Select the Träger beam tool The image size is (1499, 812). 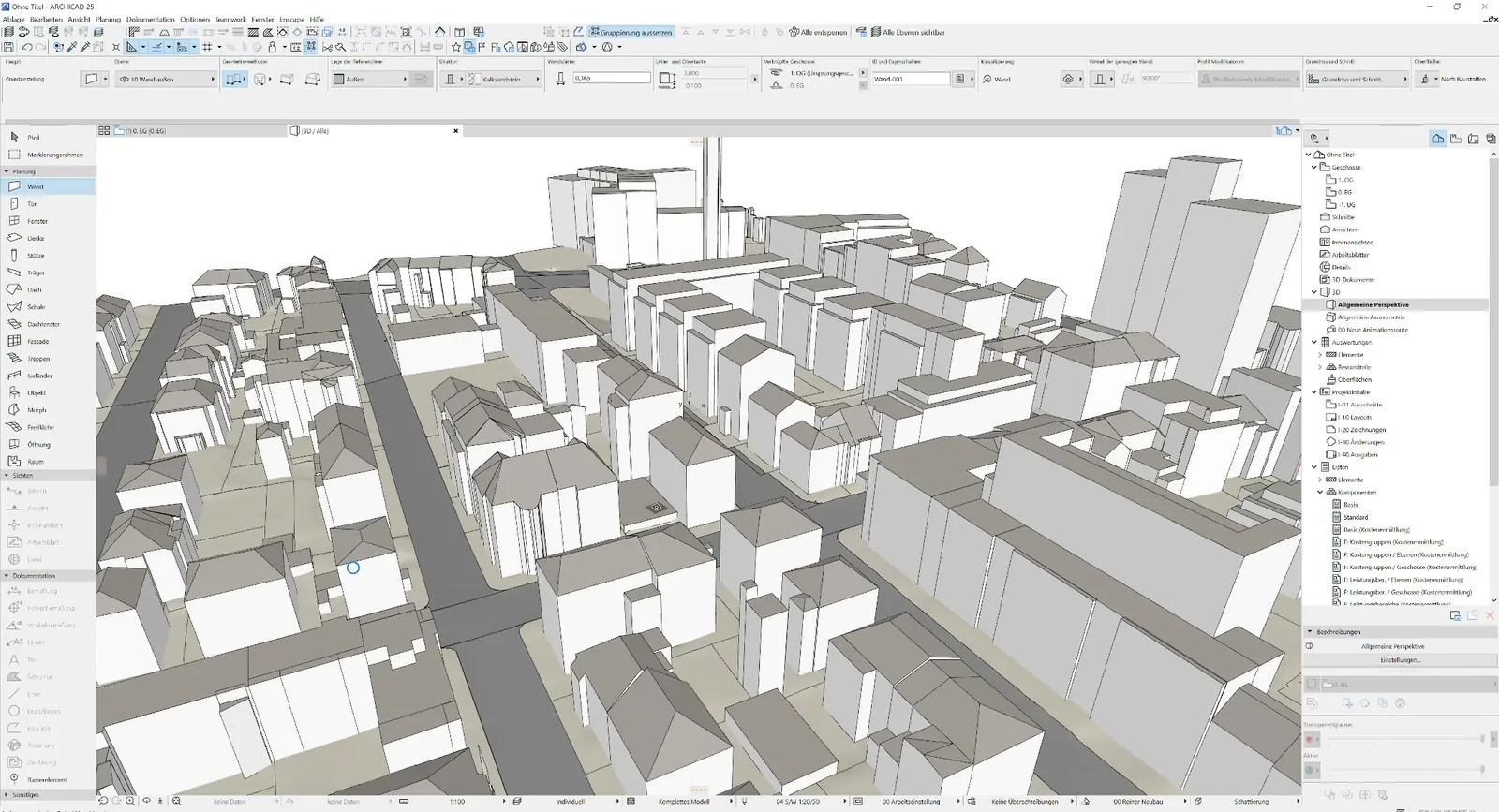(48, 273)
